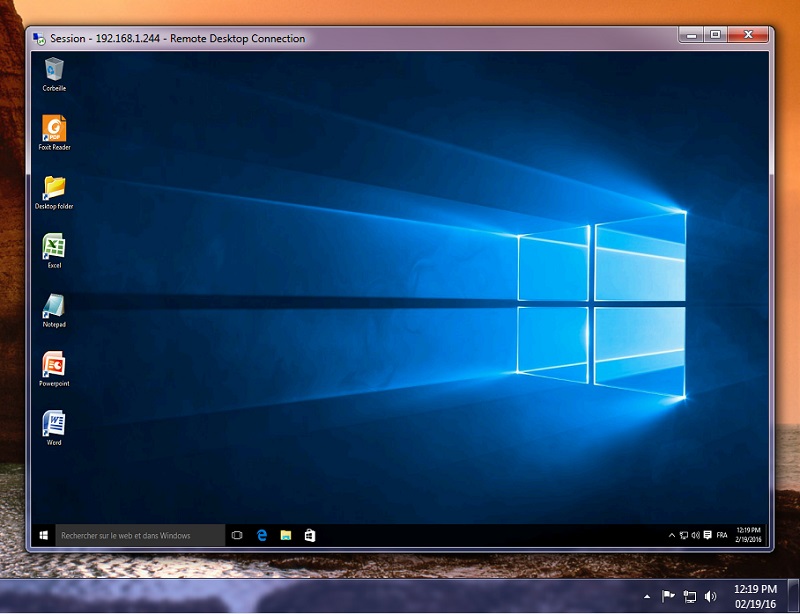
Task: Expand hidden icons in the remote system tray
Action: pyautogui.click(x=672, y=535)
